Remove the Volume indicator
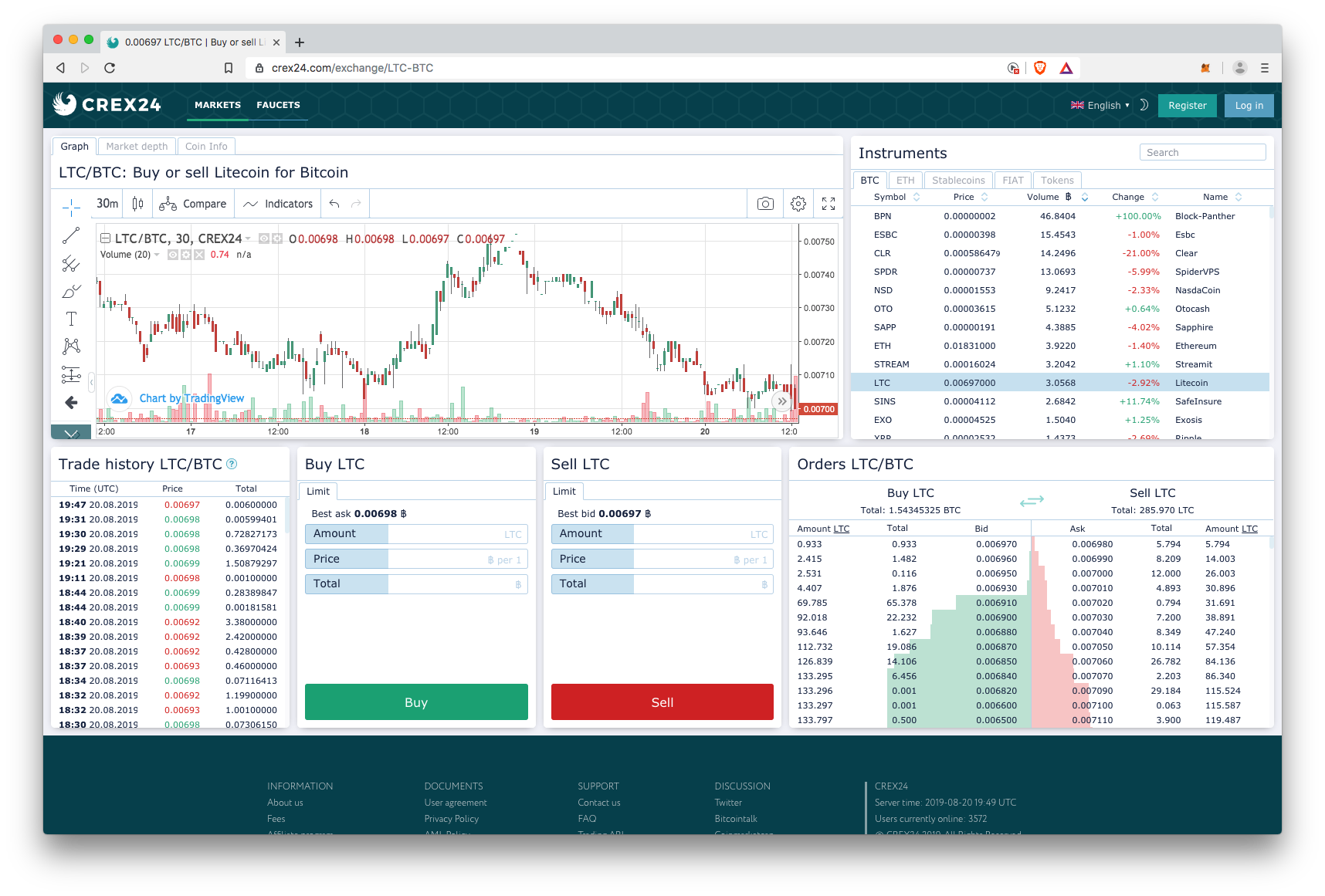Image resolution: width=1325 pixels, height=896 pixels. click(x=199, y=255)
